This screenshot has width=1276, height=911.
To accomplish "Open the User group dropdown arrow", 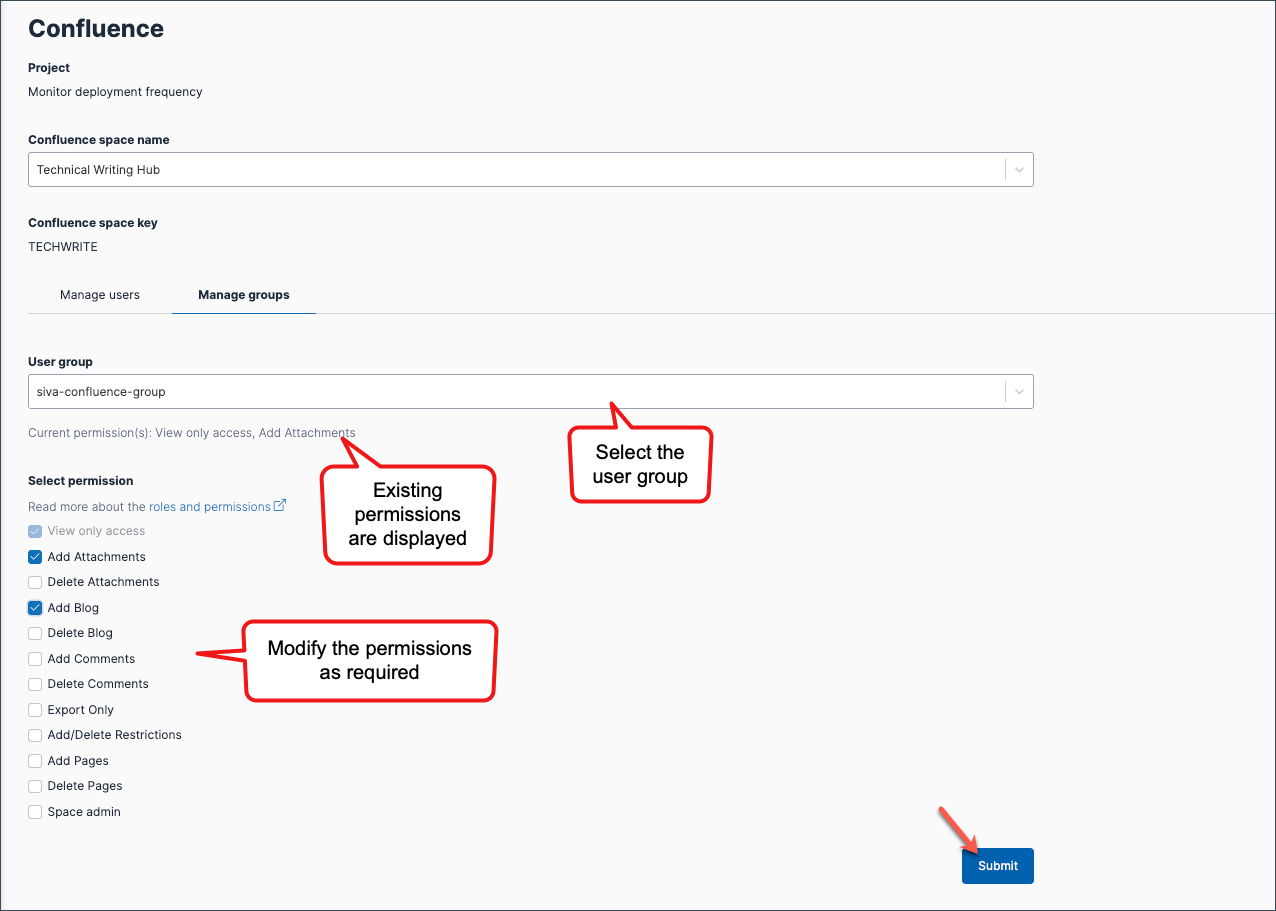I will pos(1019,392).
